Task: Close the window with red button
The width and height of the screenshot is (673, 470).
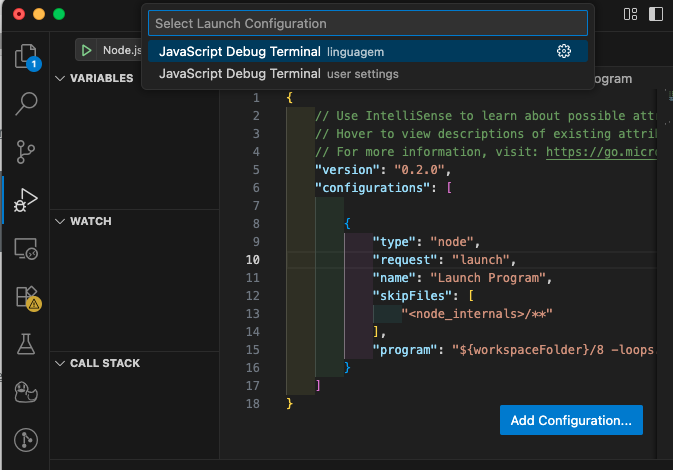Action: 19,14
